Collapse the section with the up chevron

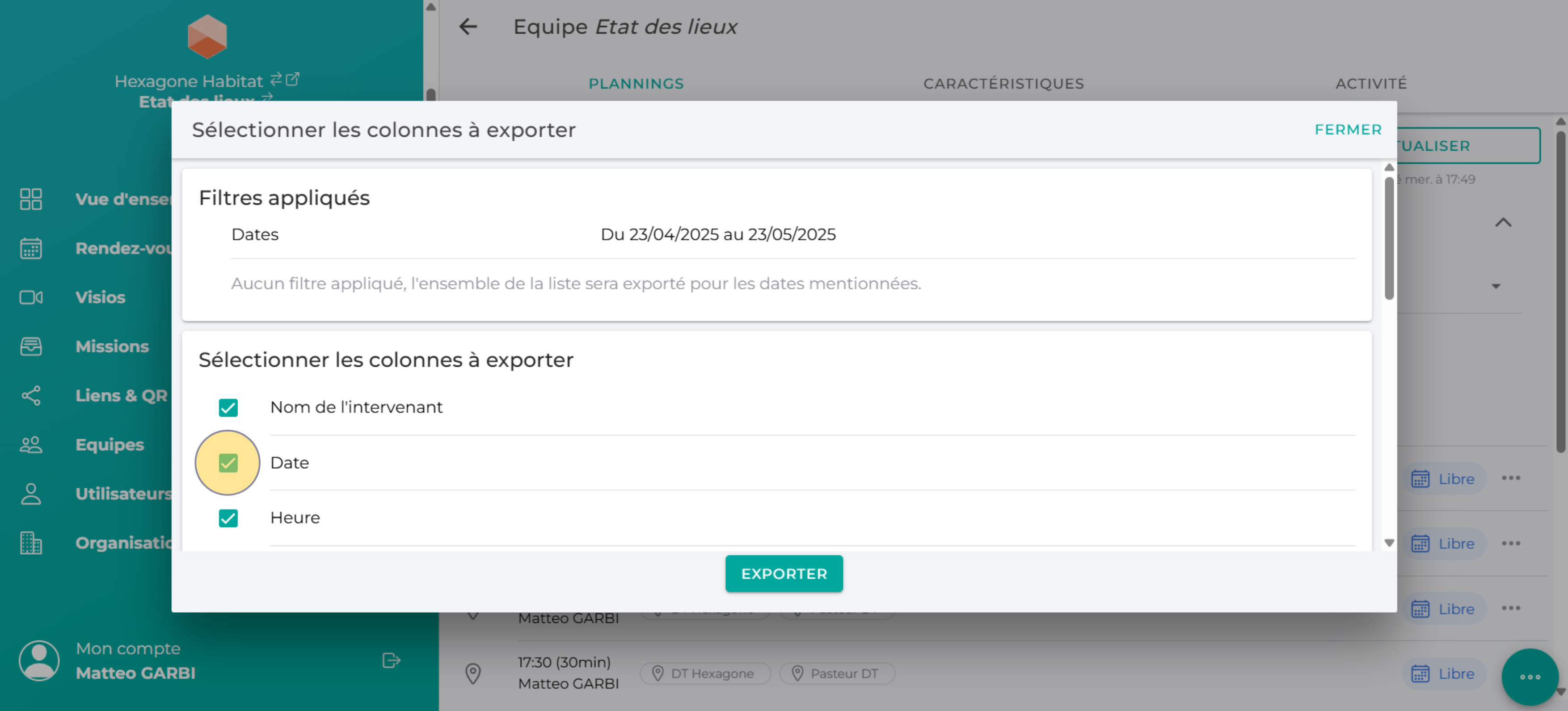pyautogui.click(x=1503, y=223)
